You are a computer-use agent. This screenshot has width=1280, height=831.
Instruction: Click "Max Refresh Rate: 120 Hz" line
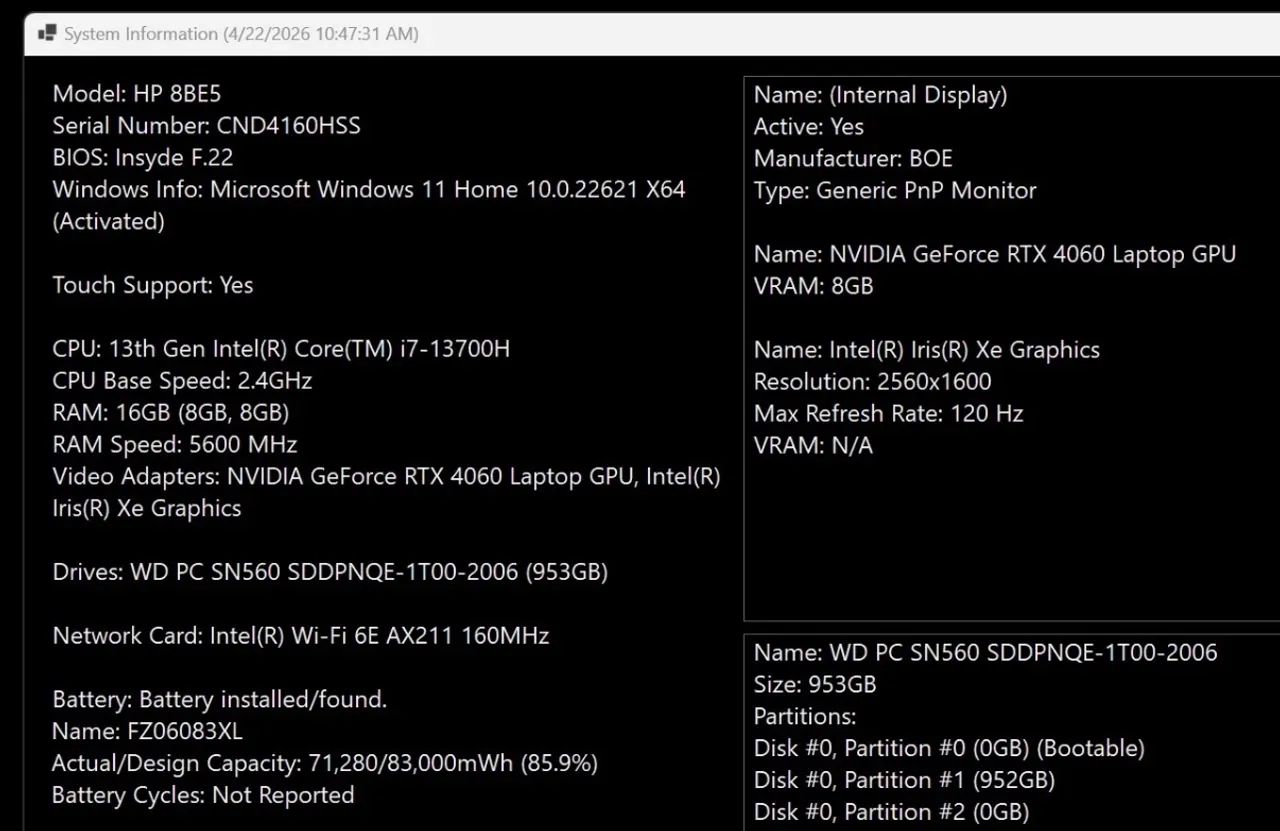coord(888,414)
